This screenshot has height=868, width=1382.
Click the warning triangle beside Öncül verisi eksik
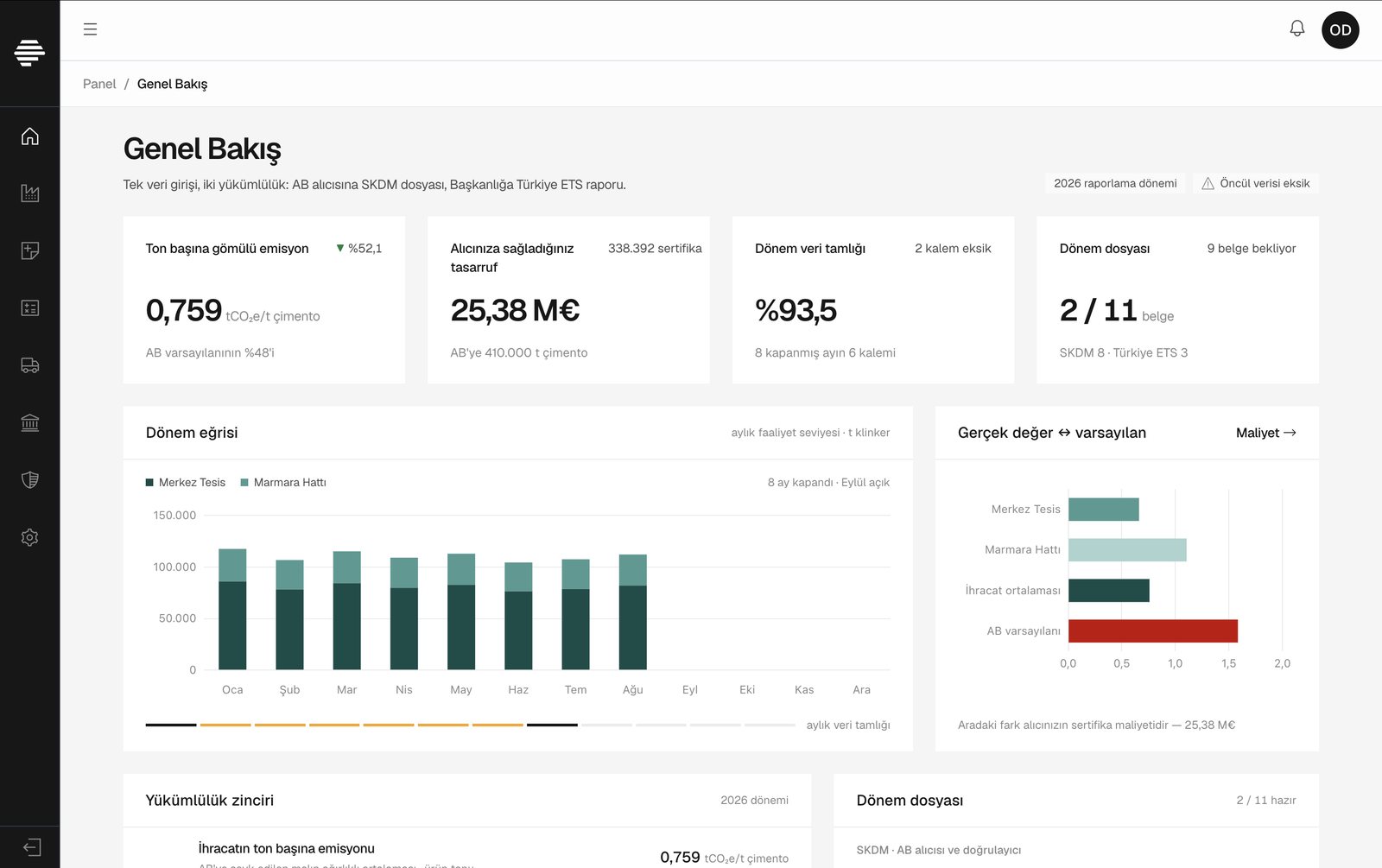click(1208, 183)
